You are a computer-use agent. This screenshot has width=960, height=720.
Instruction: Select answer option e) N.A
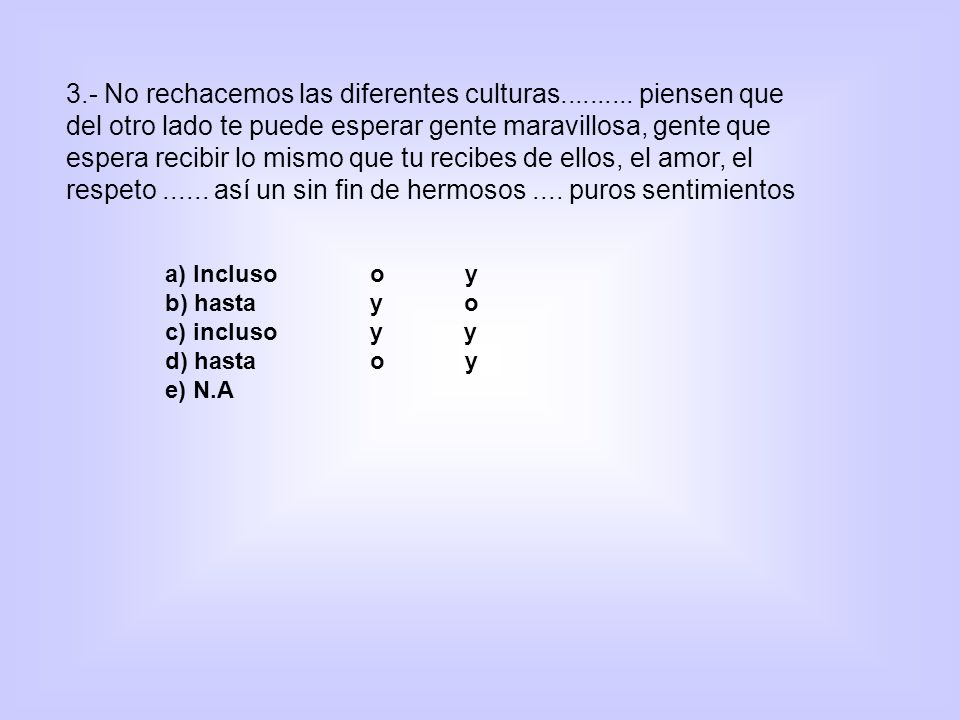tap(200, 390)
